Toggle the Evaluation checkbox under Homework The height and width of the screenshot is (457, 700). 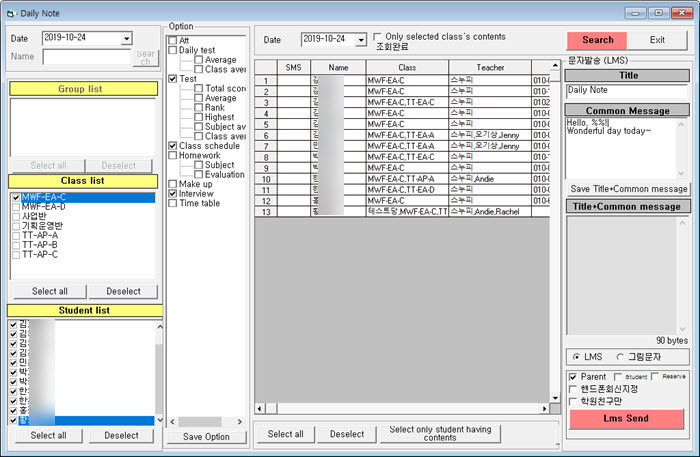click(199, 174)
